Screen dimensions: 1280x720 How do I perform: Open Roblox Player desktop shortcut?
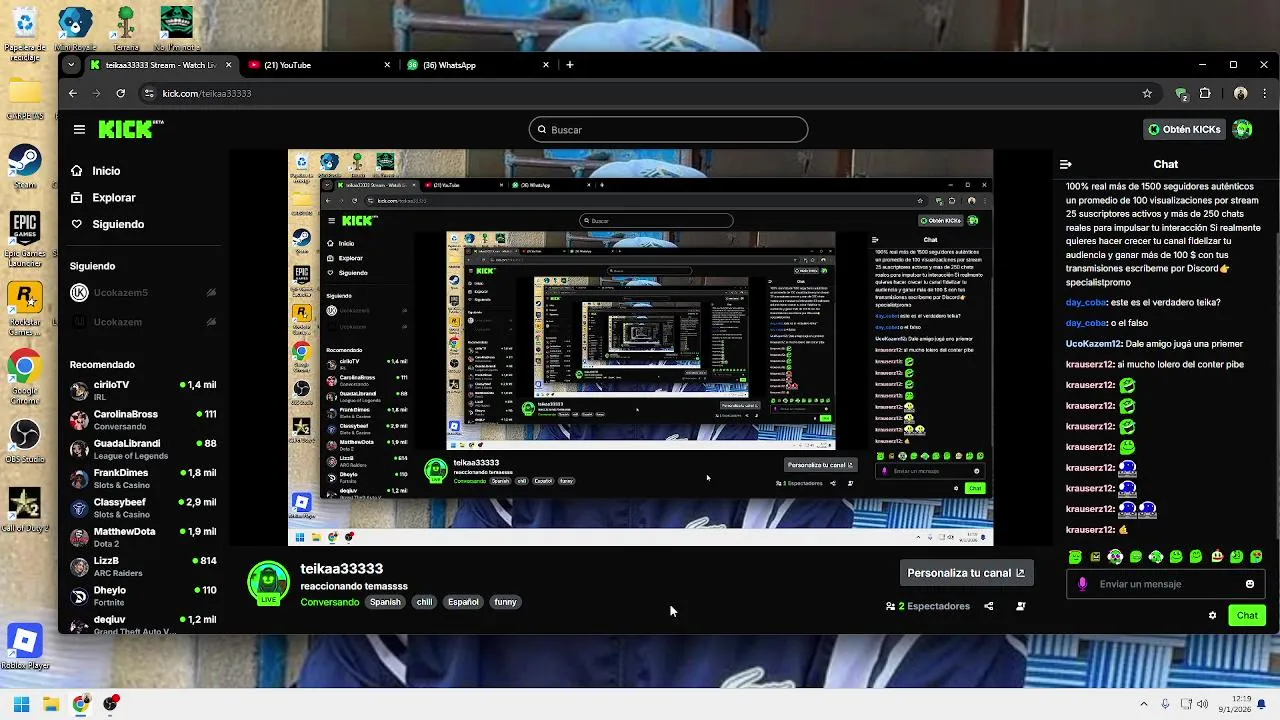point(25,647)
